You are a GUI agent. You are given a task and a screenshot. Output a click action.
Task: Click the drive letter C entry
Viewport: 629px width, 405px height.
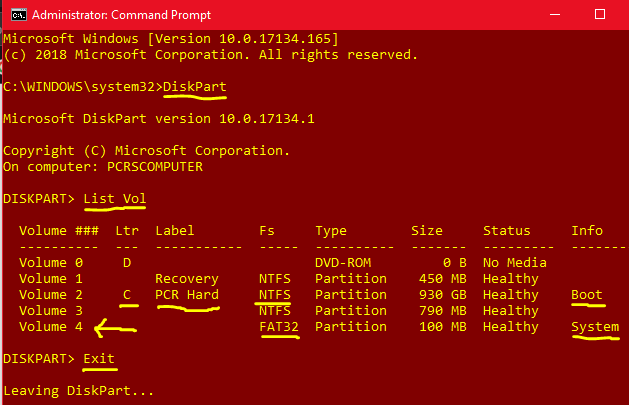tap(127, 294)
